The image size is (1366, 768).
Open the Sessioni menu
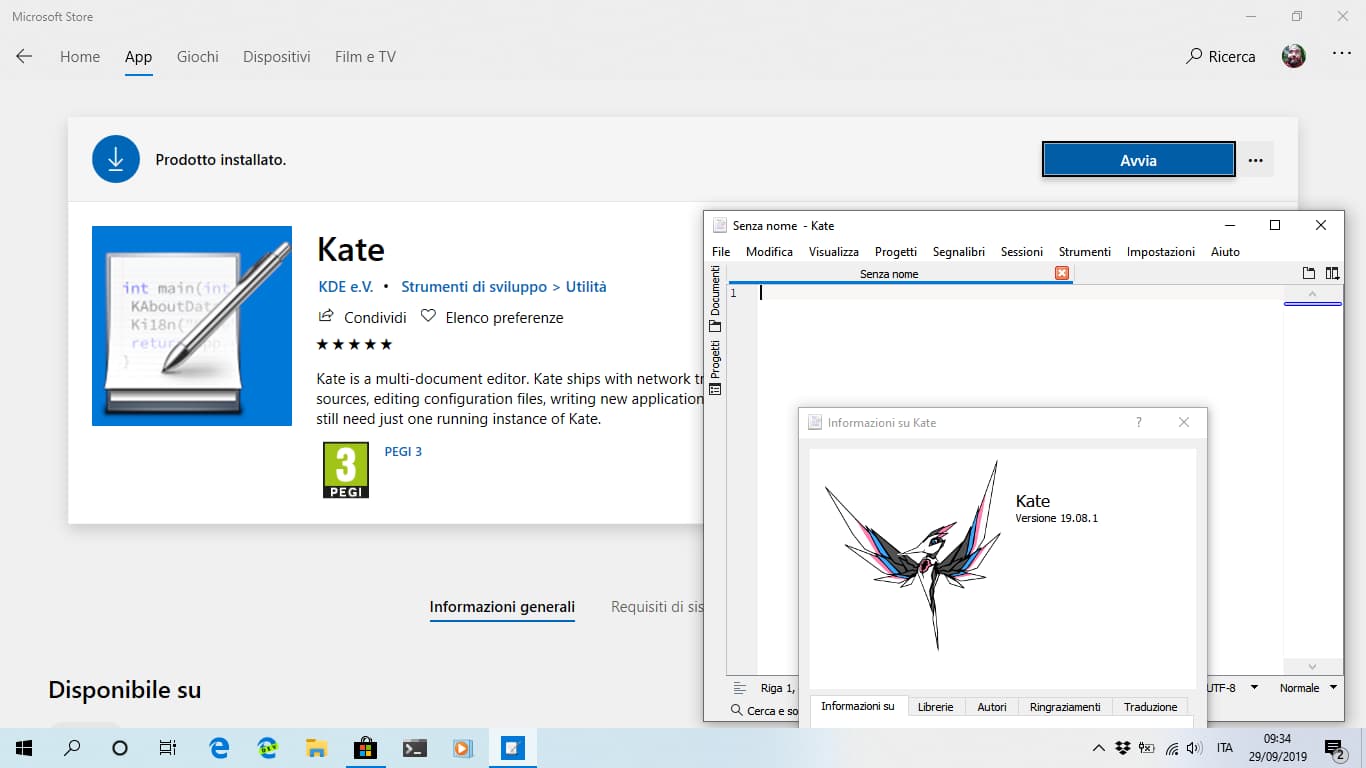tap(1022, 252)
